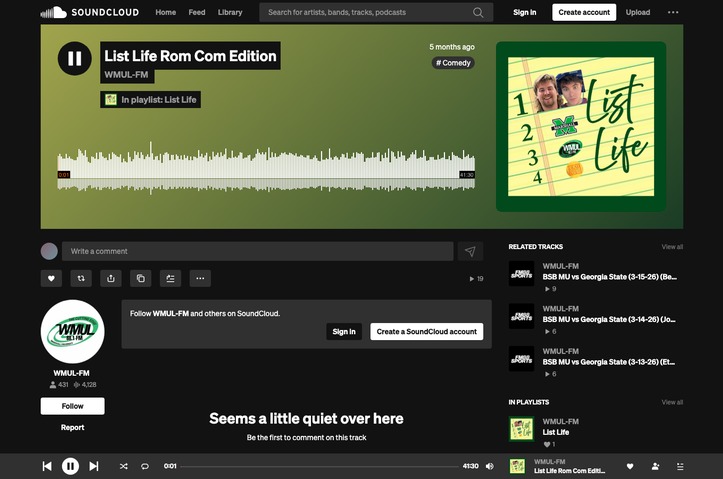Click the List Life playlist thumbnail in the sidebar
This screenshot has width=723, height=479.
click(522, 429)
